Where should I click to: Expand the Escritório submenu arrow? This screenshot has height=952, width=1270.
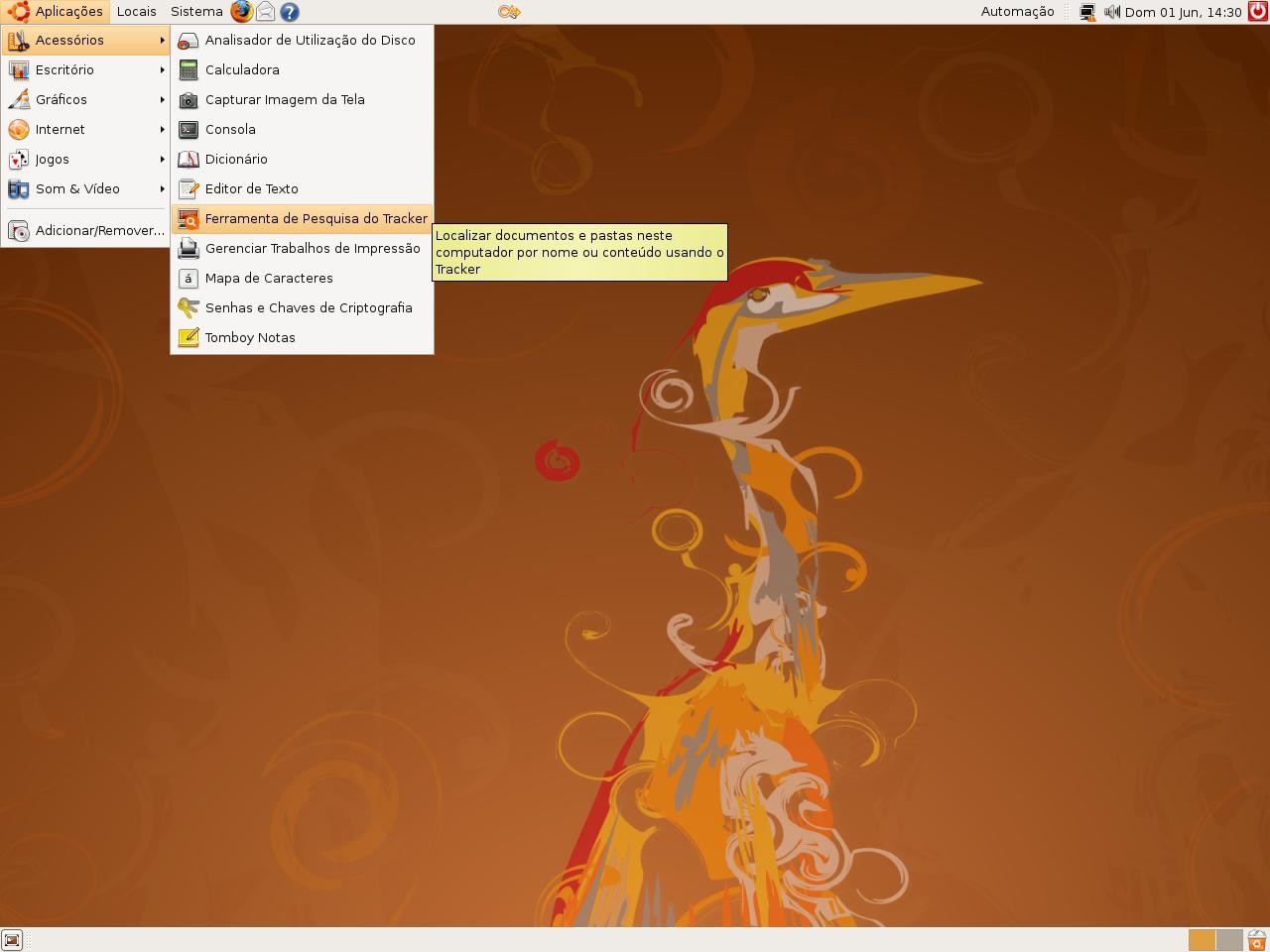click(x=162, y=70)
